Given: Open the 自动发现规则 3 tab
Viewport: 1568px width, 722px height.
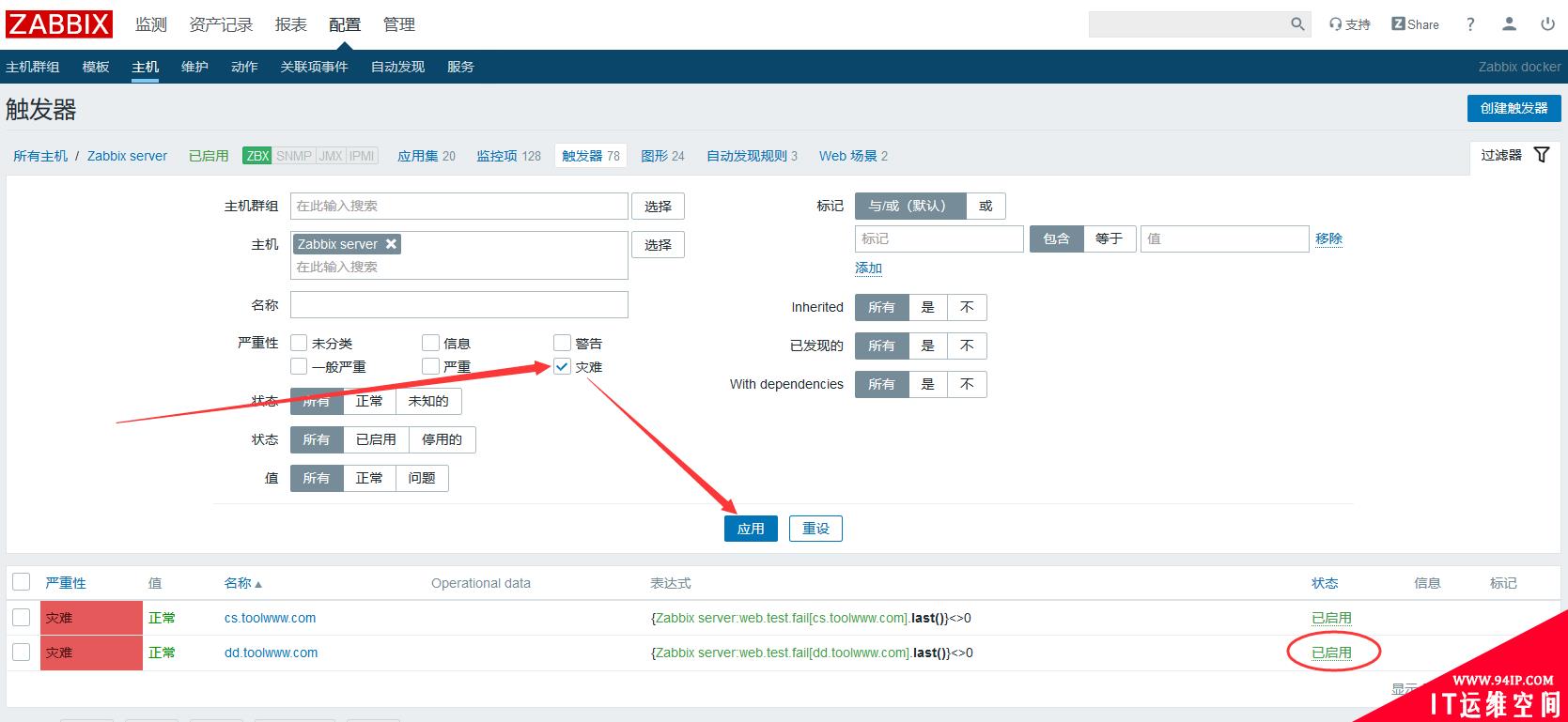Looking at the screenshot, I should [x=752, y=156].
